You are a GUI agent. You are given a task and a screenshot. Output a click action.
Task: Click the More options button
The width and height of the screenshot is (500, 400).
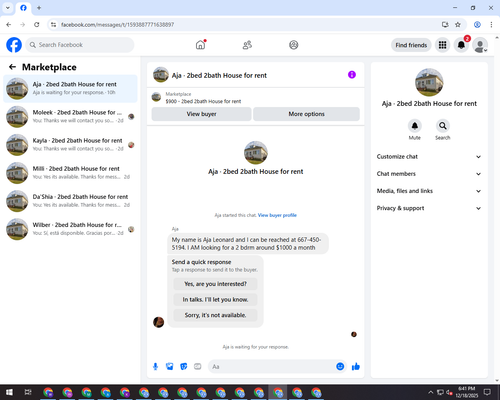(x=306, y=114)
